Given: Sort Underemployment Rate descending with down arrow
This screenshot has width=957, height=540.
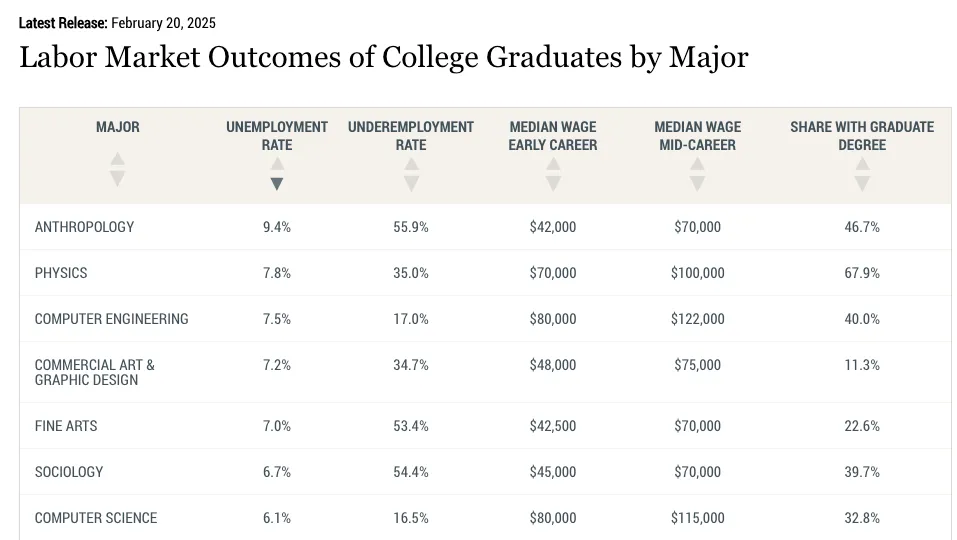Looking at the screenshot, I should [411, 184].
